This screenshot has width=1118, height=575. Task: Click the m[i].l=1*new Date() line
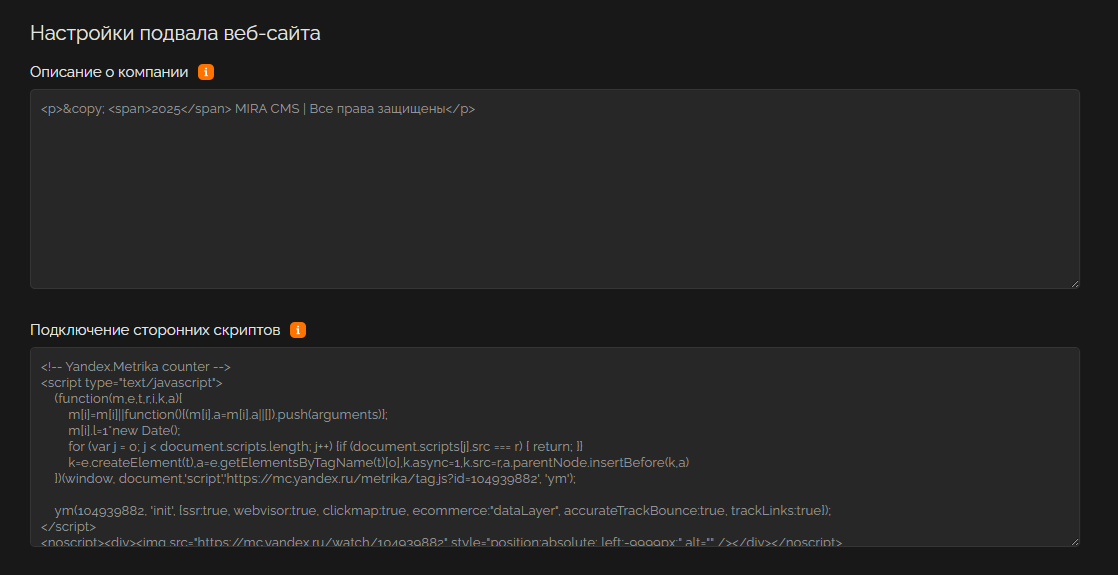tap(124, 430)
